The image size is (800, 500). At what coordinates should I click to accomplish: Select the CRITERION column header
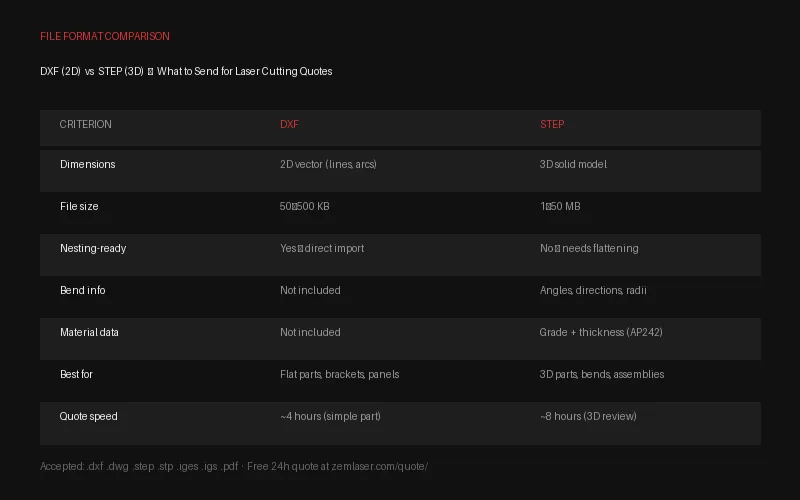pyautogui.click(x=85, y=124)
